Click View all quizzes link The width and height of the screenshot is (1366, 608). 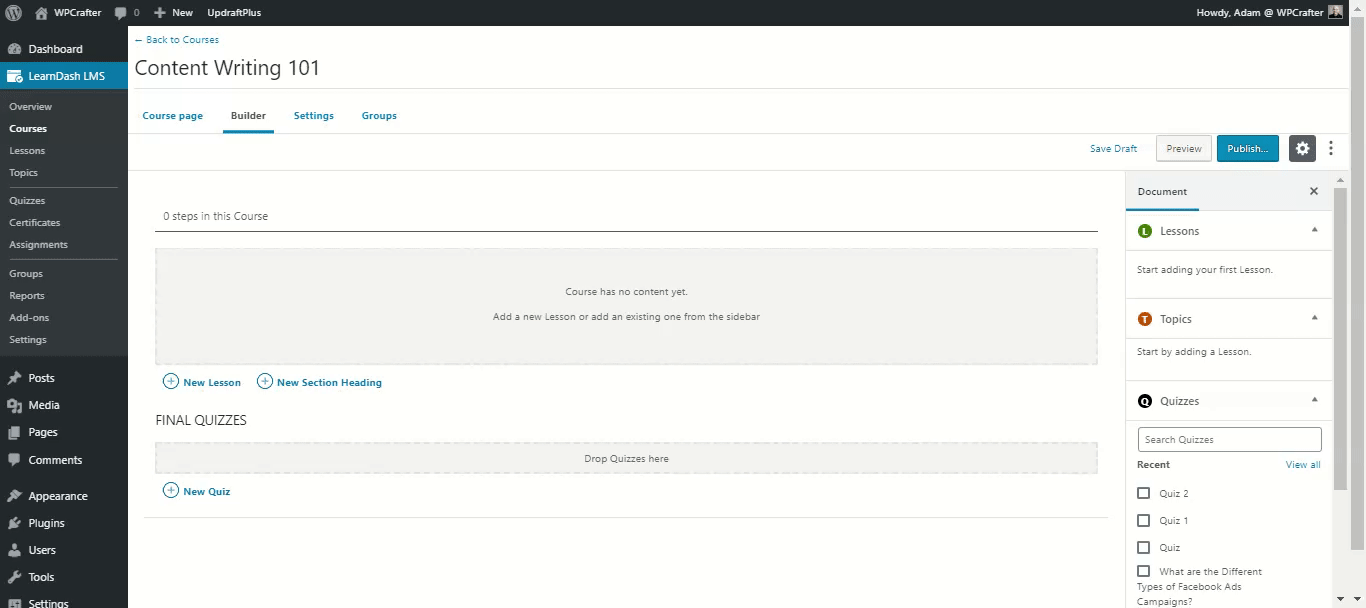pos(1303,465)
